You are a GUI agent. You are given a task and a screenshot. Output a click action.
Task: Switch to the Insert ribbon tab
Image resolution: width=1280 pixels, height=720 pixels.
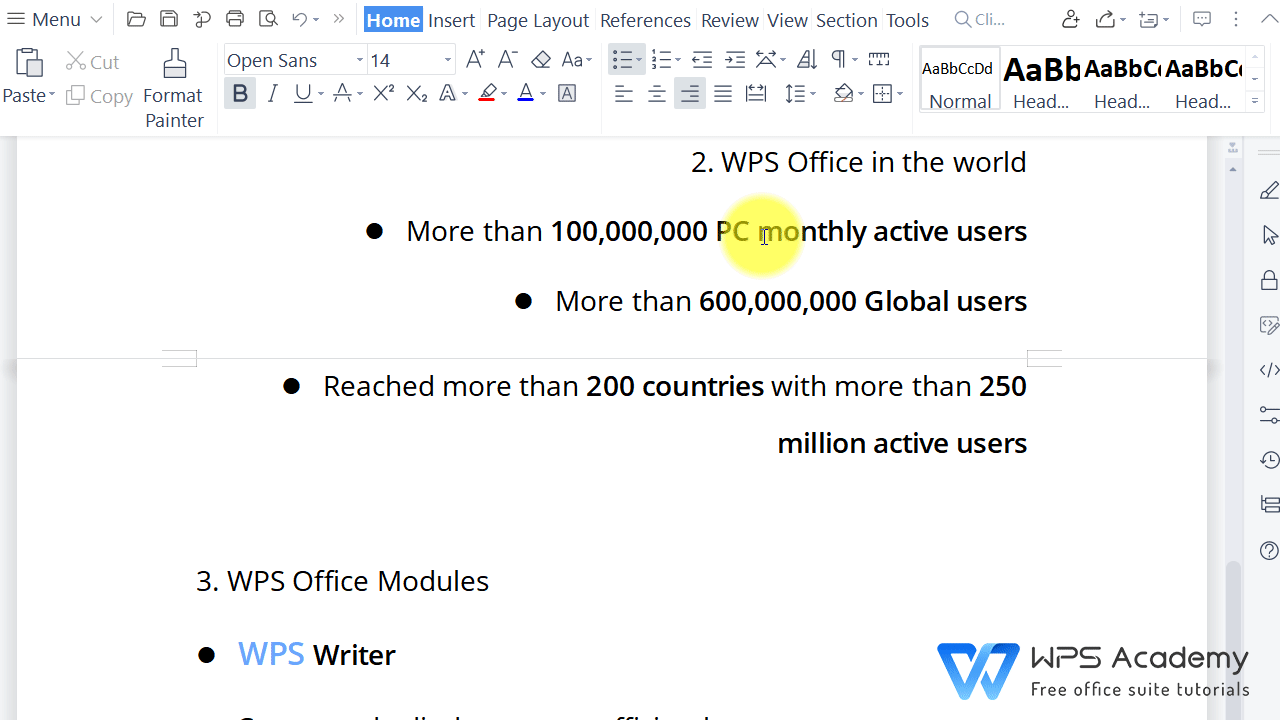(x=451, y=19)
